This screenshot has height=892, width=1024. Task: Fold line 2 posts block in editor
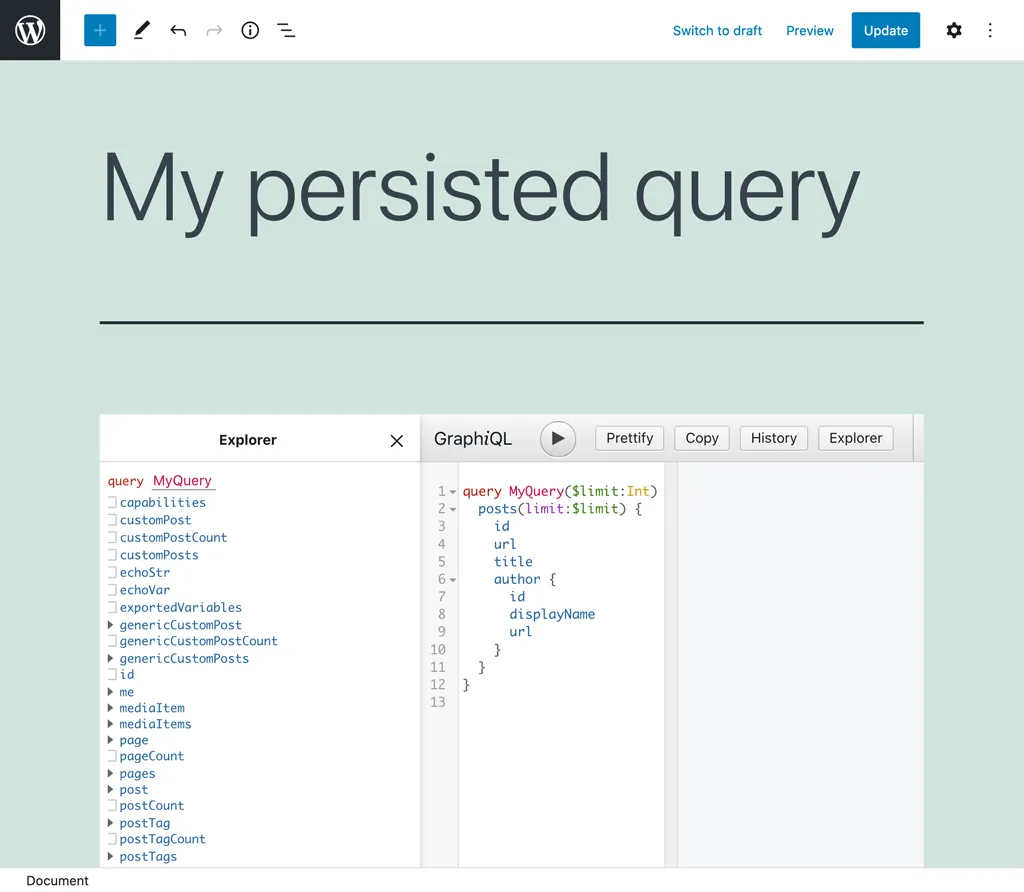tap(453, 509)
